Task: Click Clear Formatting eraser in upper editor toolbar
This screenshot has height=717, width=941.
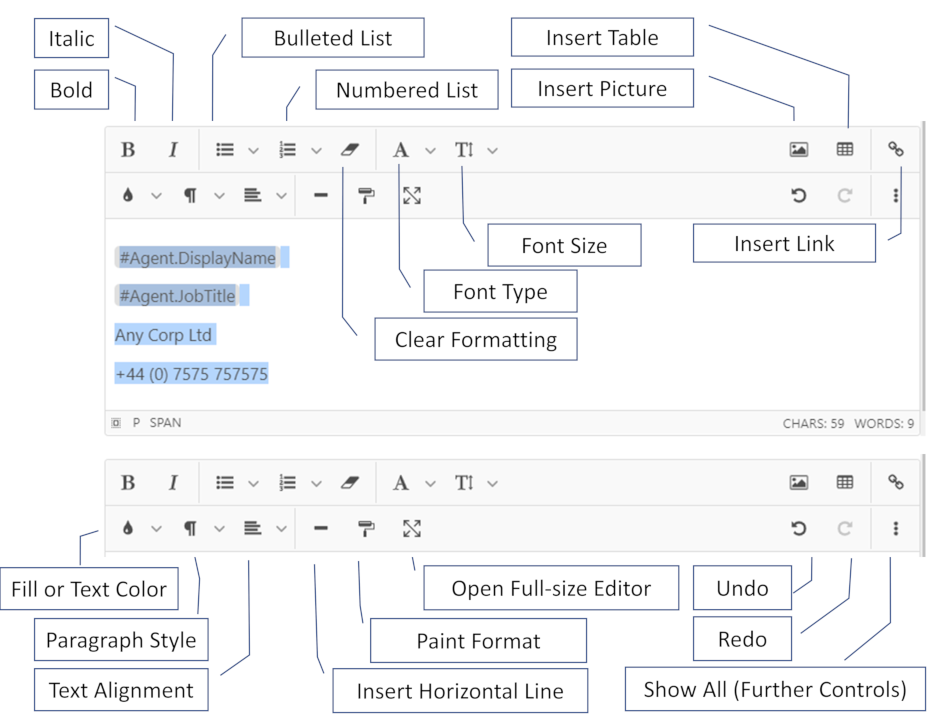Action: 350,149
